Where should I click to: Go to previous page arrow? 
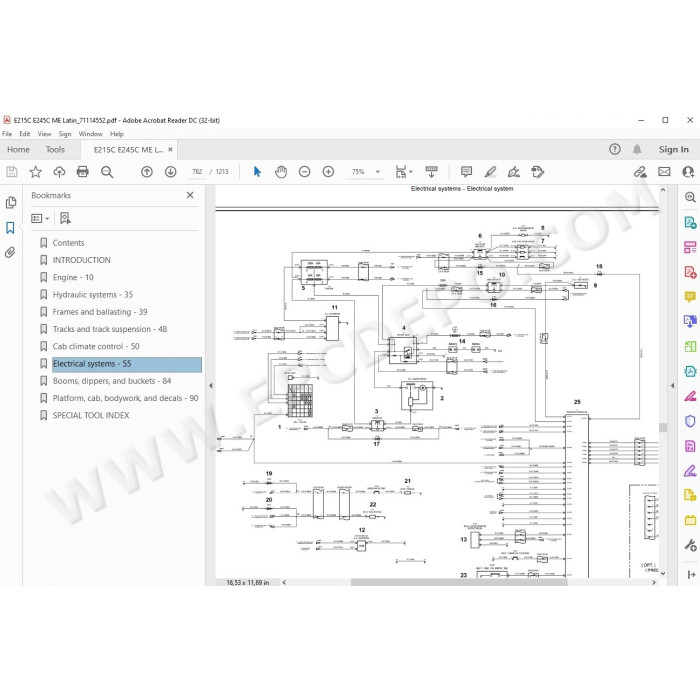point(147,172)
